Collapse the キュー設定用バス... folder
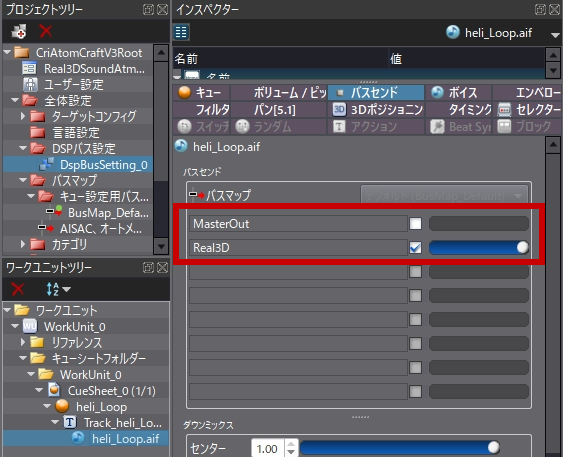 click(x=31, y=196)
